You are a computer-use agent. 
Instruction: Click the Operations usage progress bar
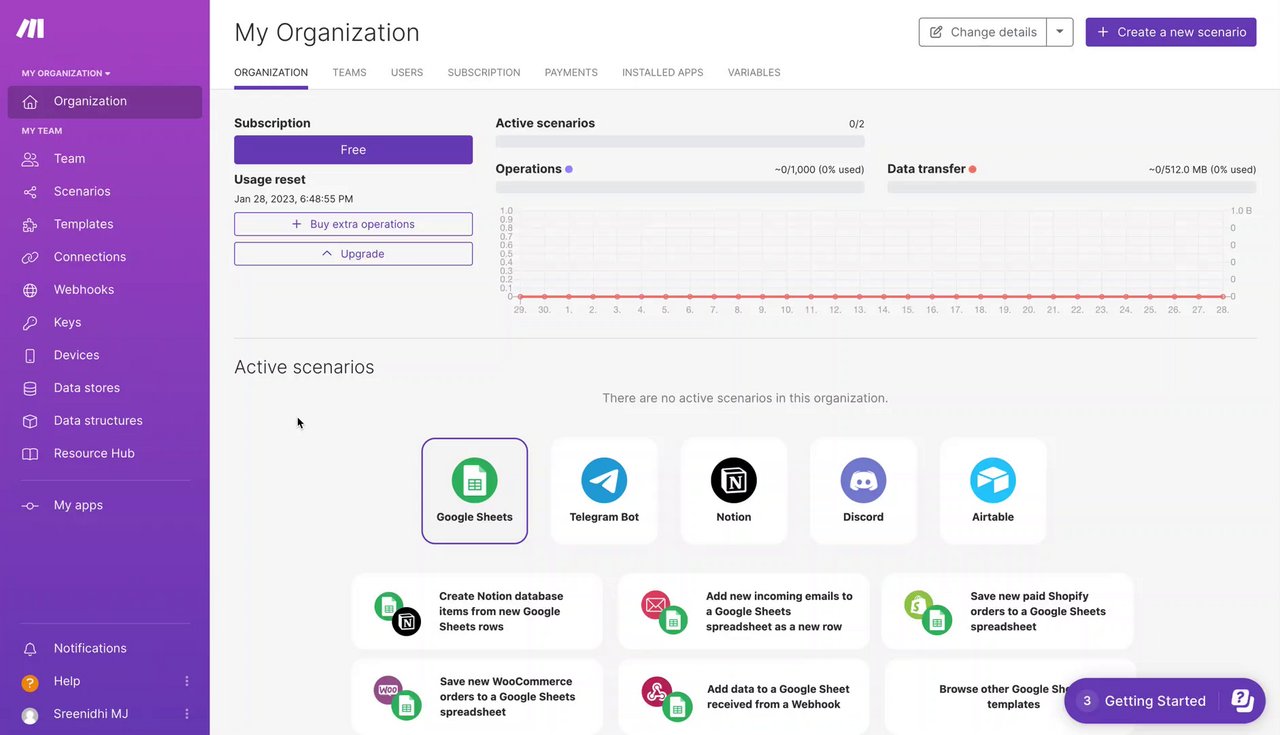pyautogui.click(x=680, y=187)
